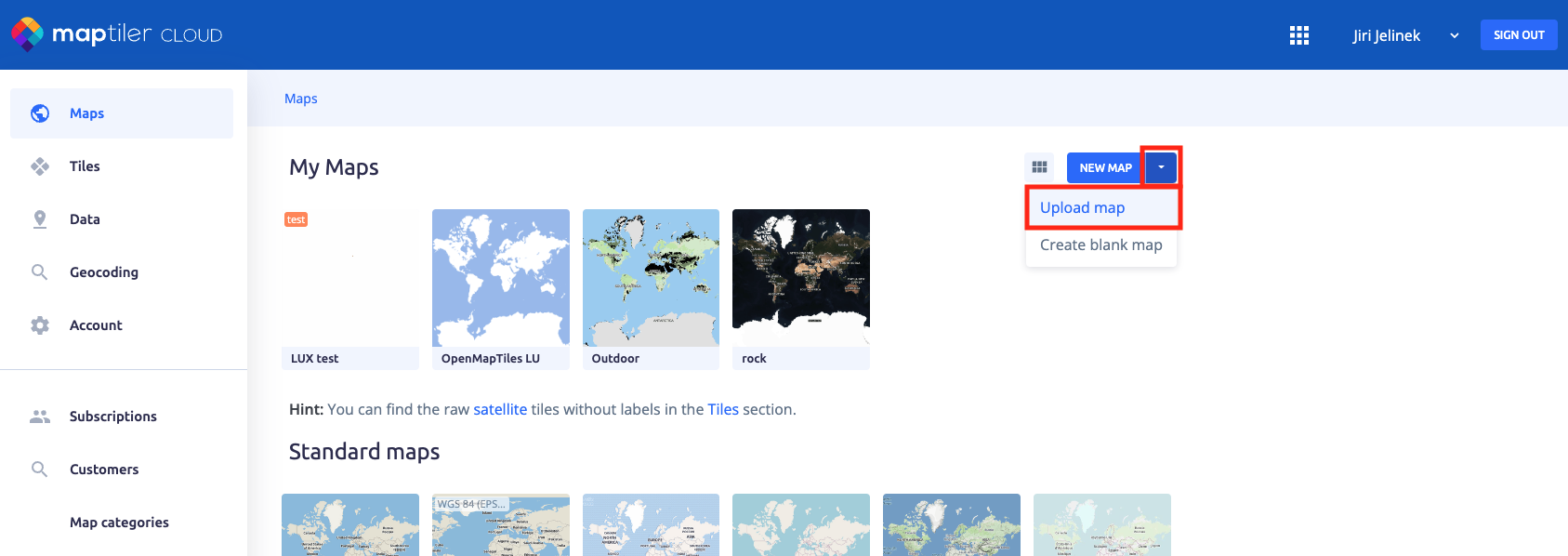Click the Subscriptions people icon
The image size is (1568, 556).
tap(40, 417)
